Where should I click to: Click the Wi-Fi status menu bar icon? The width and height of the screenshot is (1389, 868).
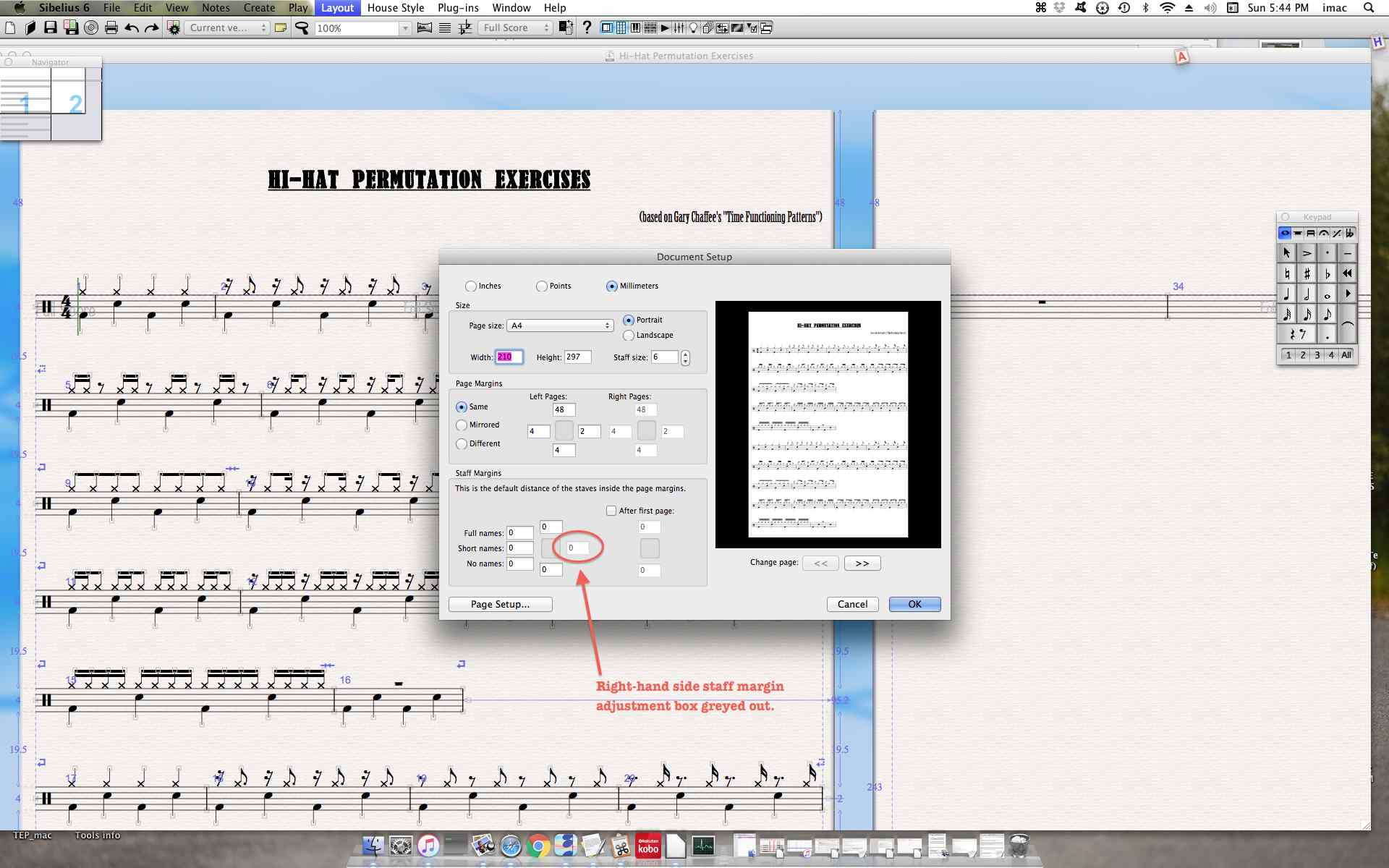1167,7
